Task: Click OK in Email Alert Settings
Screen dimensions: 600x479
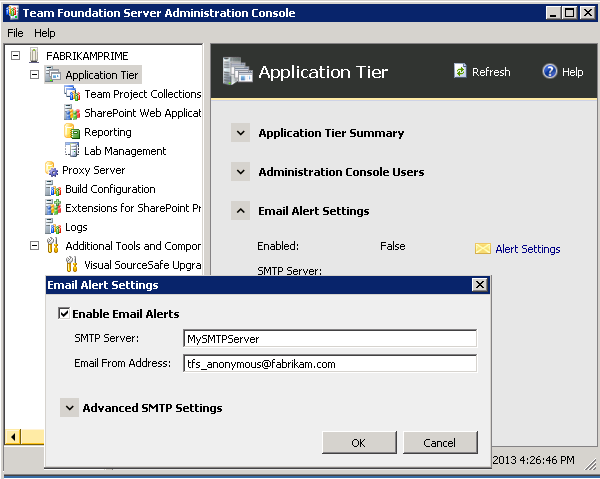Action: tap(359, 443)
